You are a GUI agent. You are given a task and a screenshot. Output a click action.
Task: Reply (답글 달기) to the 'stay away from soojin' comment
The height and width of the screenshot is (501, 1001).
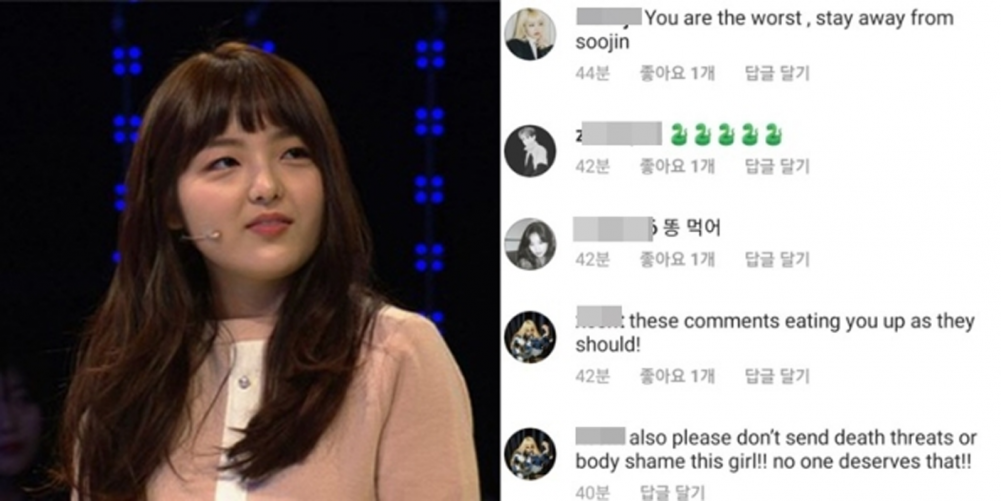pyautogui.click(x=777, y=73)
